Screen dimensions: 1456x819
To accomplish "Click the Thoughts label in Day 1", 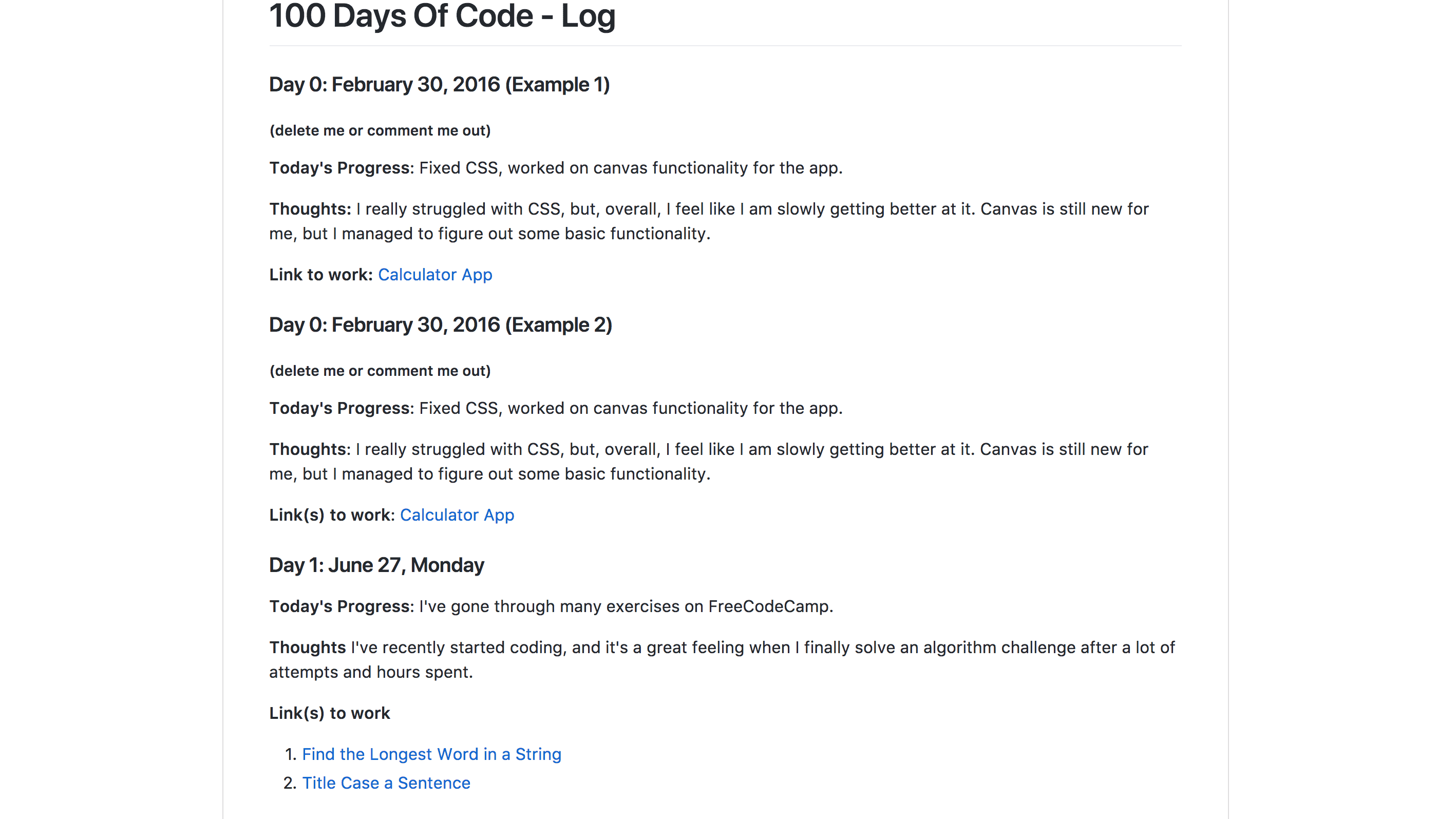I will pos(308,647).
